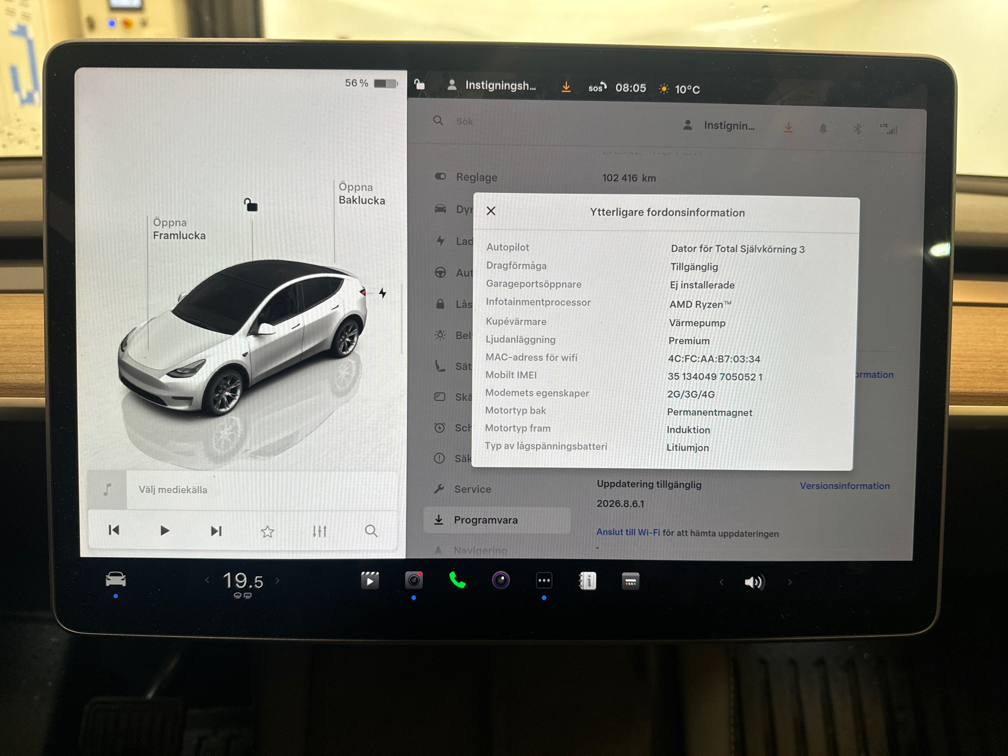Toggle the car lock icon above the vehicle
Screen dimensions: 1008x756
coord(251,205)
